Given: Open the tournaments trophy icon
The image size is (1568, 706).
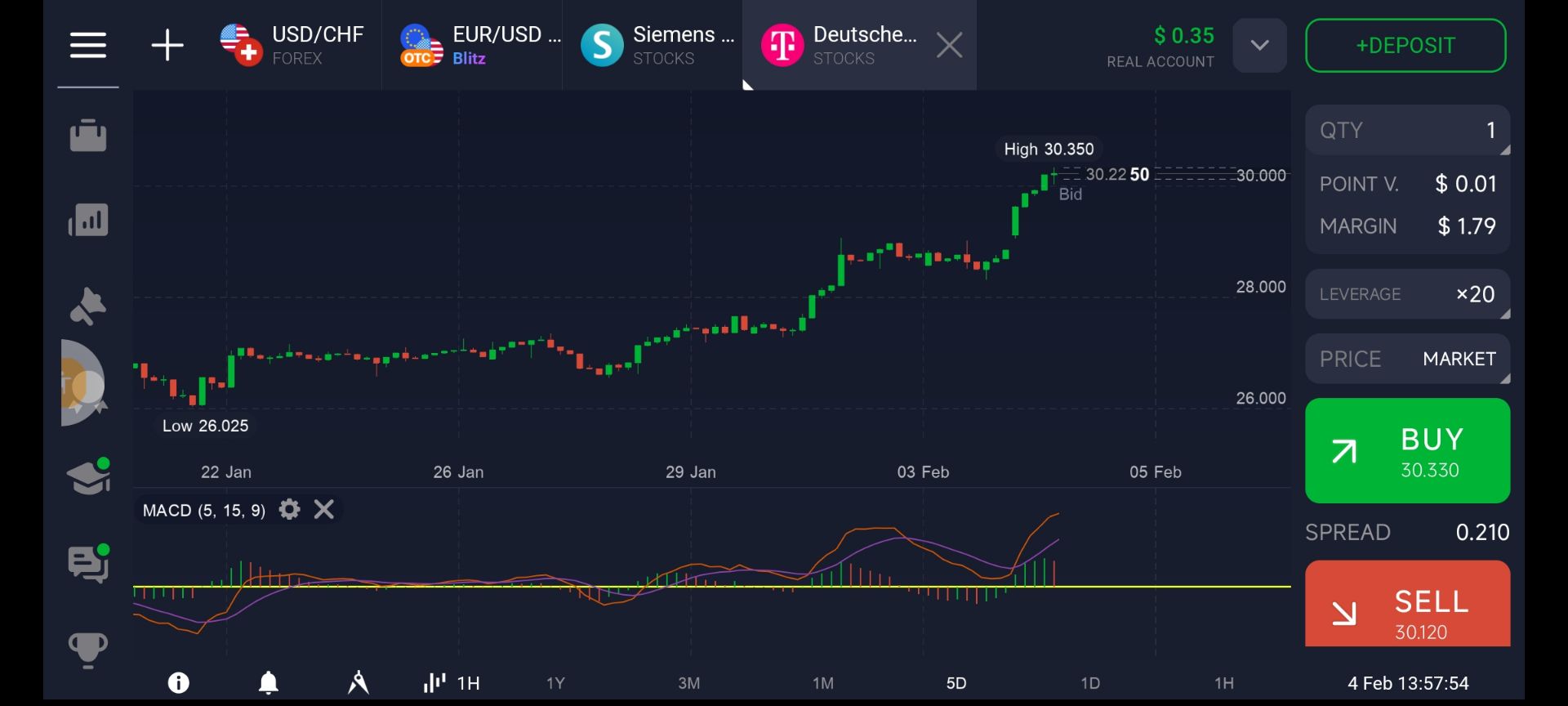Looking at the screenshot, I should pos(88,650).
